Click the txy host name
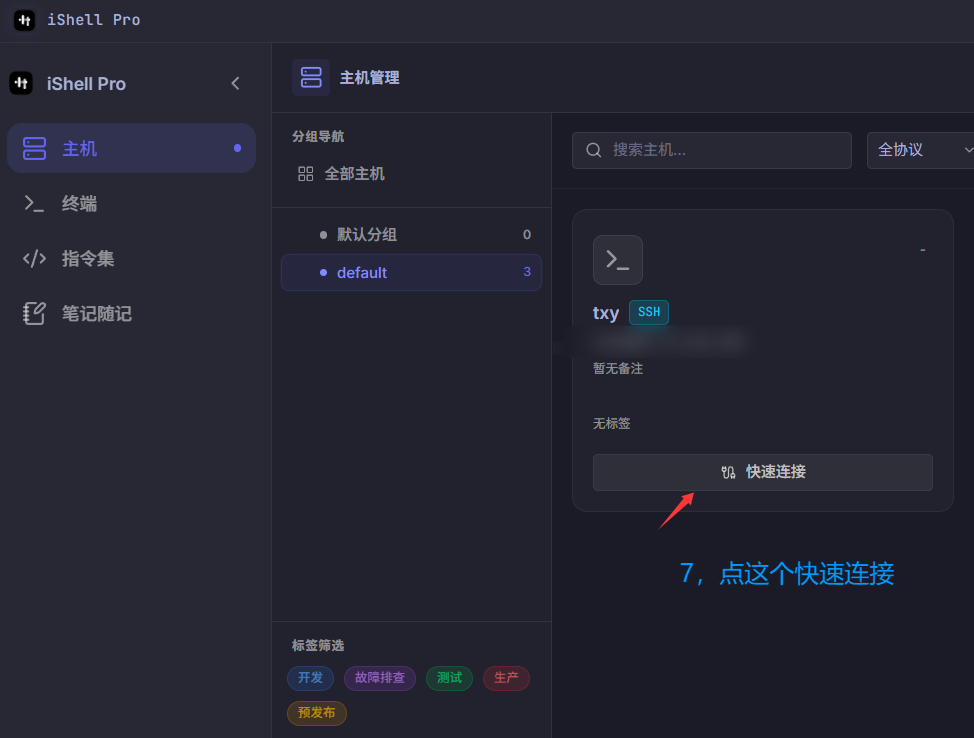 606,312
